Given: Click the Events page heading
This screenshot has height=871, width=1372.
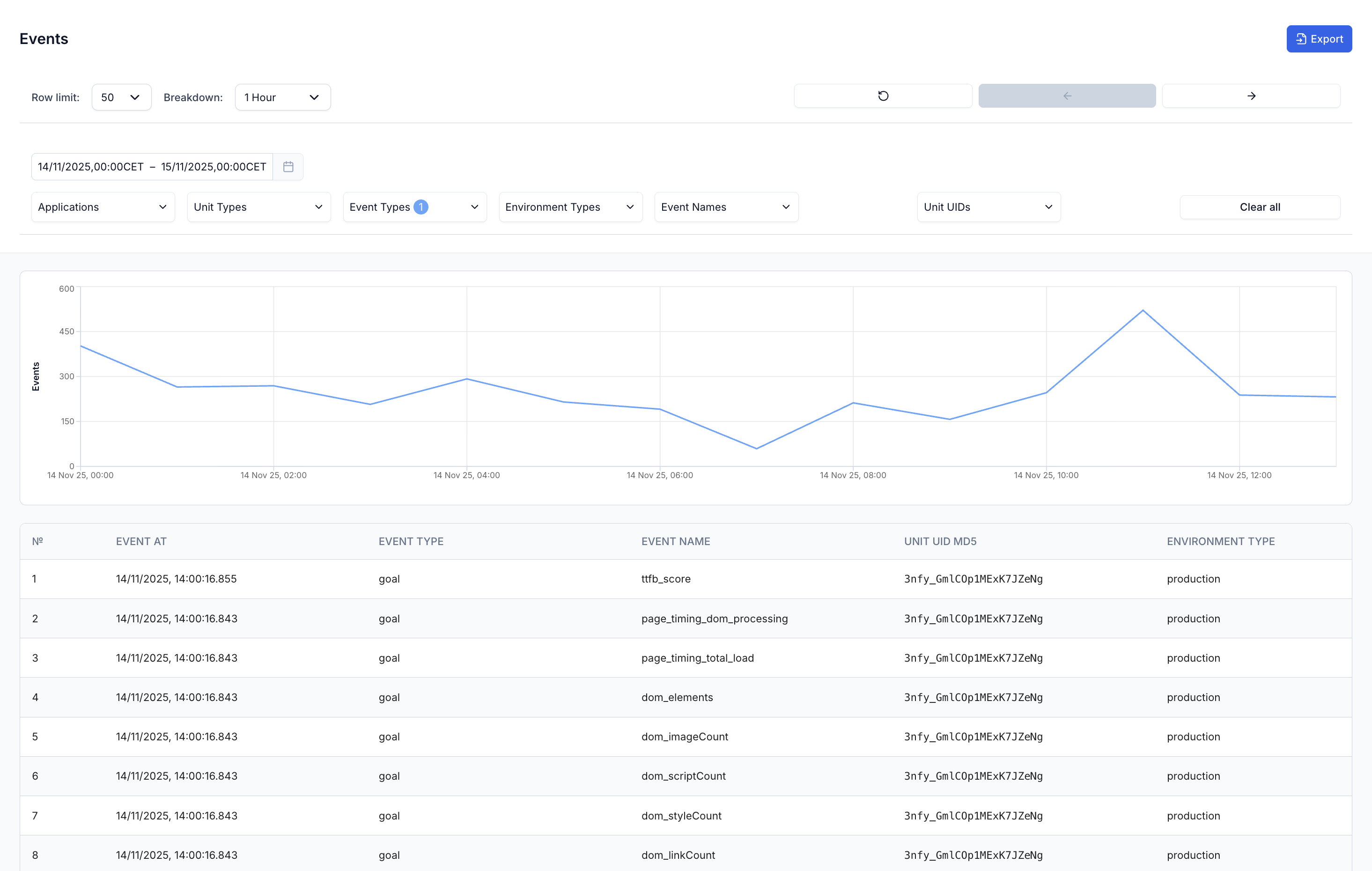Looking at the screenshot, I should point(44,39).
